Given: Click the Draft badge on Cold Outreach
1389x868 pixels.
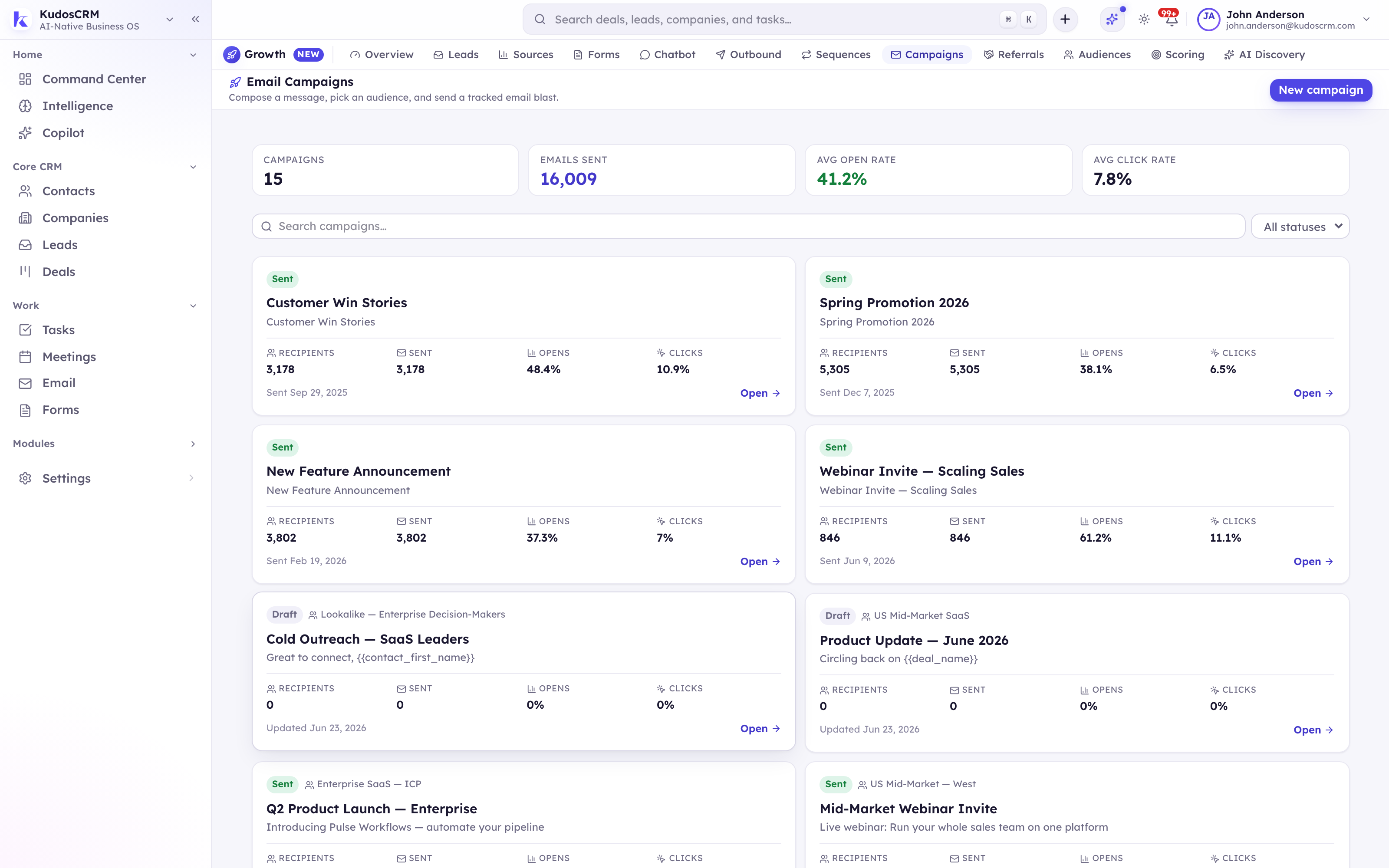Looking at the screenshot, I should point(284,614).
